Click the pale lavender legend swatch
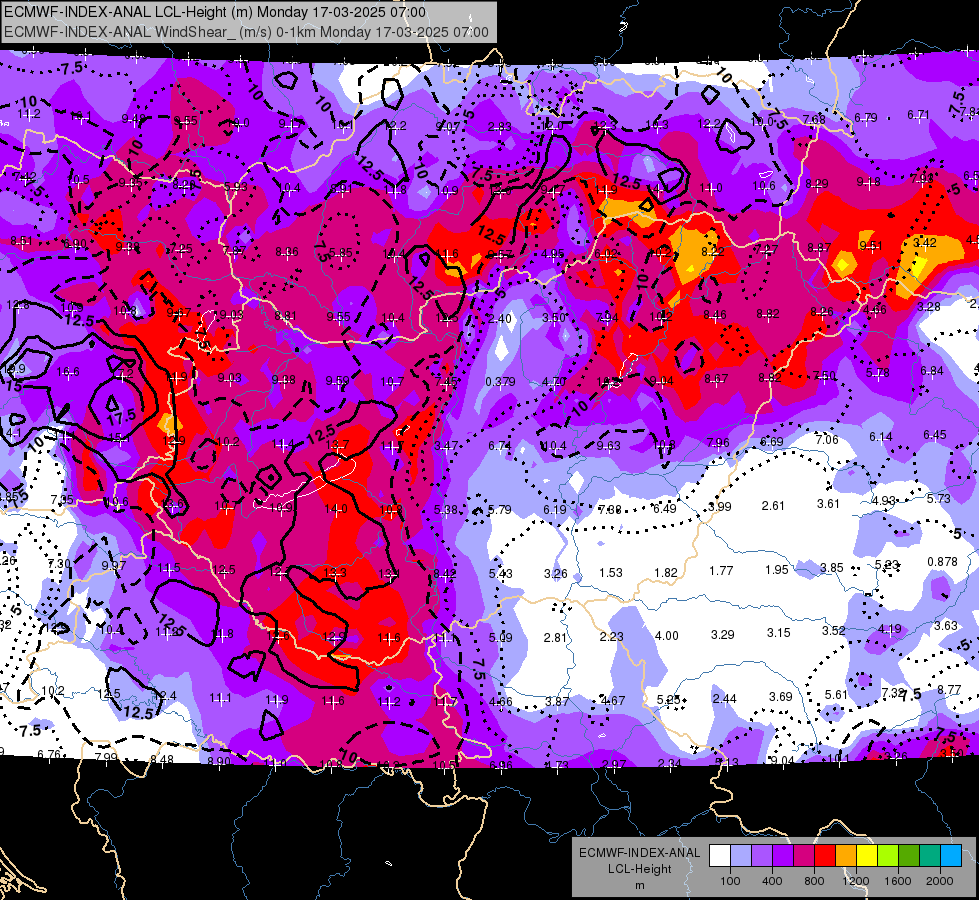Image resolution: width=979 pixels, height=900 pixels. click(741, 856)
